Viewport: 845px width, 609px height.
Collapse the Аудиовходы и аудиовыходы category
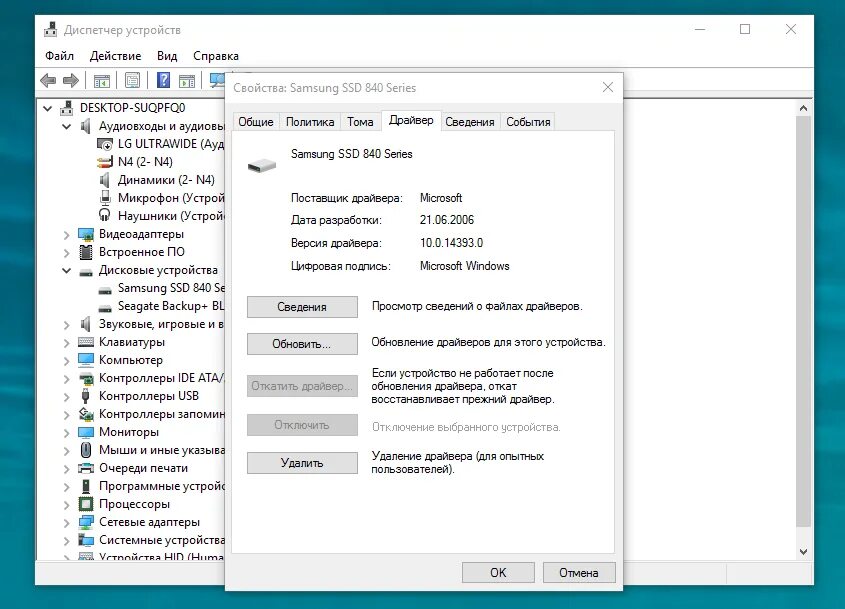[x=66, y=126]
